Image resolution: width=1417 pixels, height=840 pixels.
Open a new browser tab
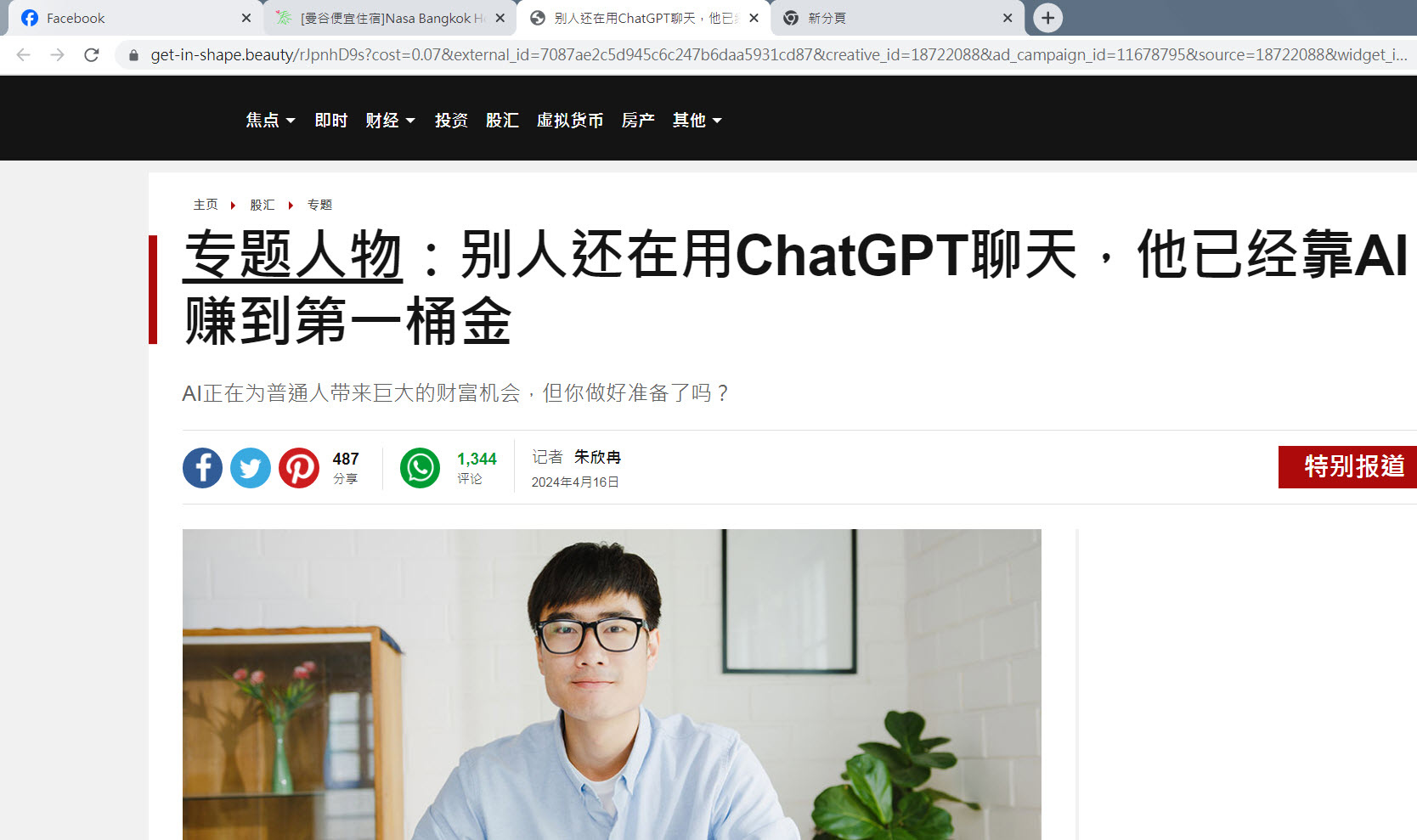click(x=1048, y=18)
